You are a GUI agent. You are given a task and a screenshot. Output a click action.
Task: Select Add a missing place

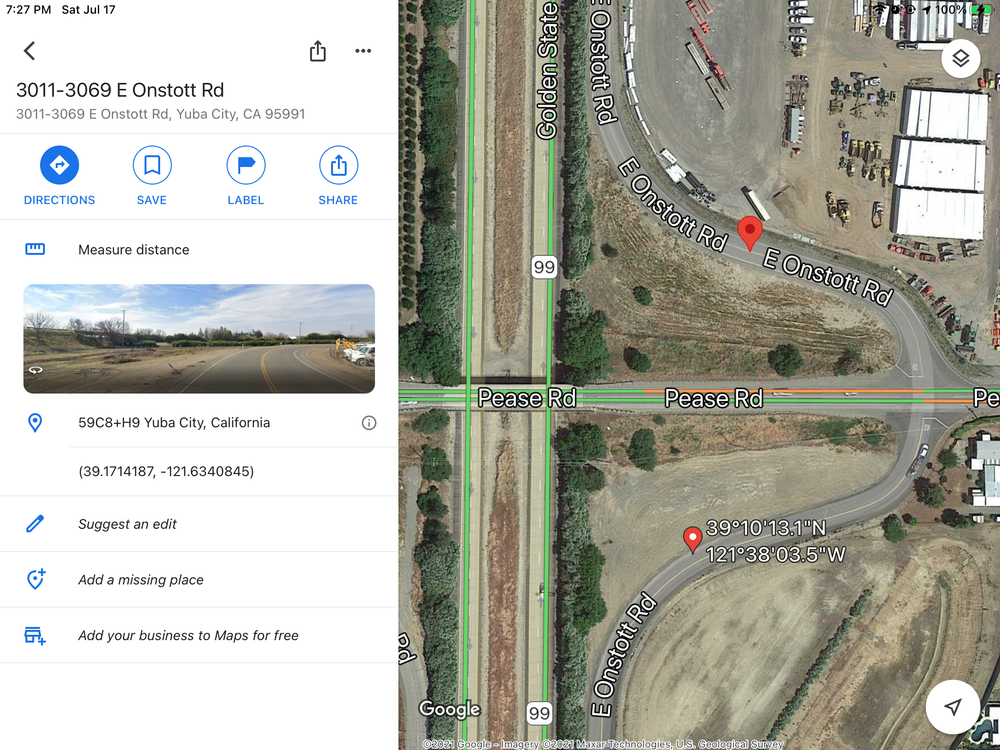pos(199,580)
